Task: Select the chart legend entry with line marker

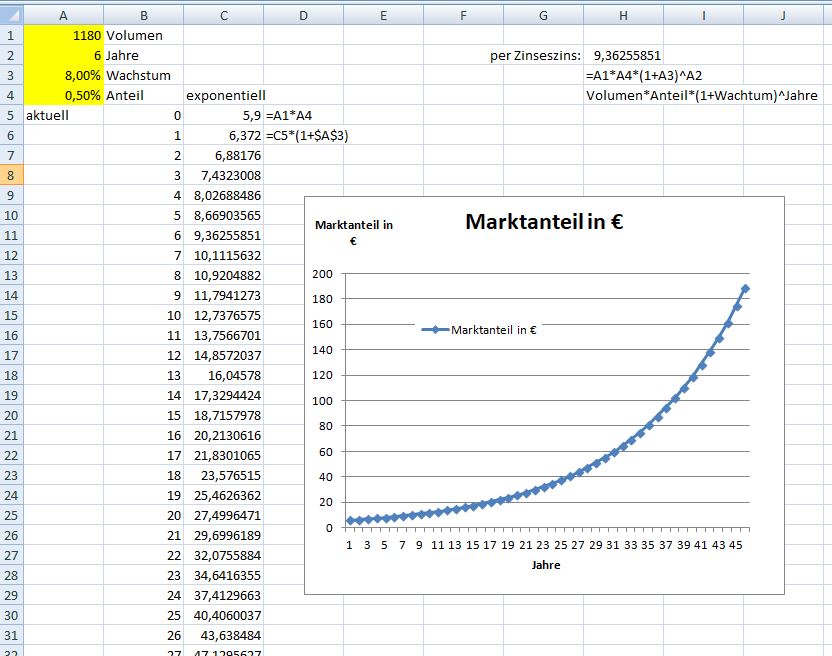Action: tap(479, 329)
